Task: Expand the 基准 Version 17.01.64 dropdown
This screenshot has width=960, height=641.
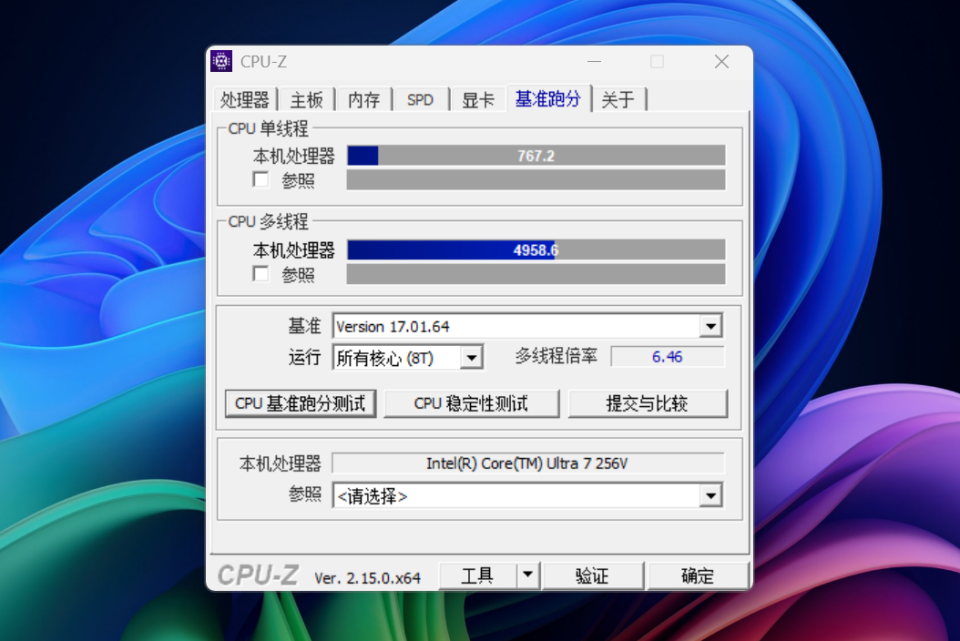Action: 710,326
